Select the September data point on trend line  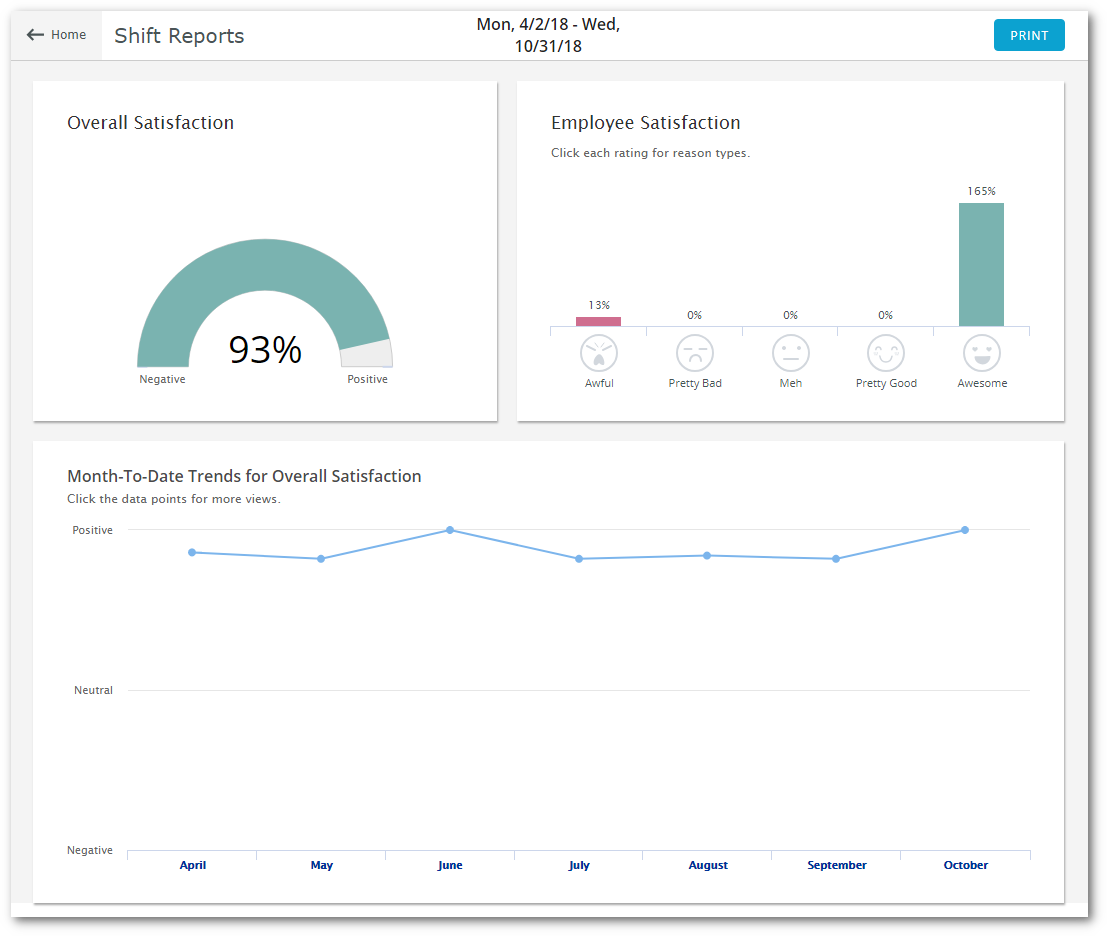click(x=837, y=559)
